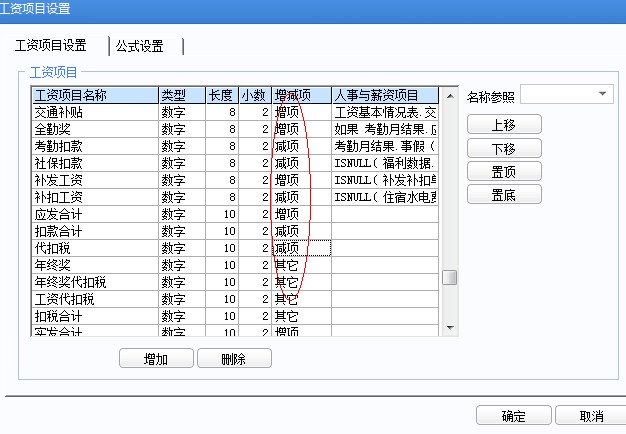Click the 工资项目名称 column header
Viewport: 626px width, 434px height.
(x=94, y=95)
